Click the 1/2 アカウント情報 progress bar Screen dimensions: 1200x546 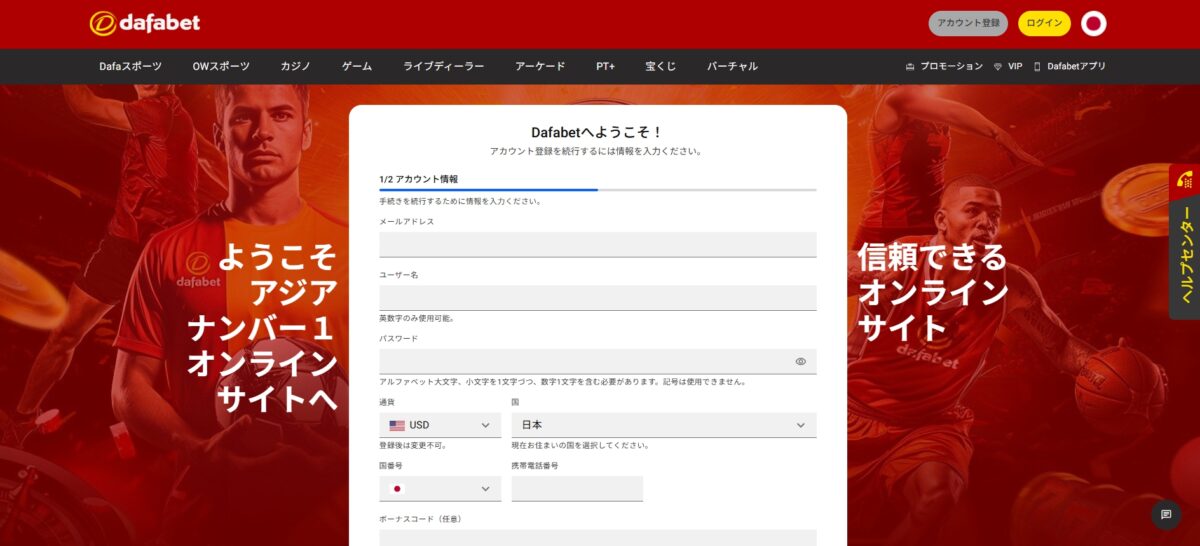[x=598, y=189]
